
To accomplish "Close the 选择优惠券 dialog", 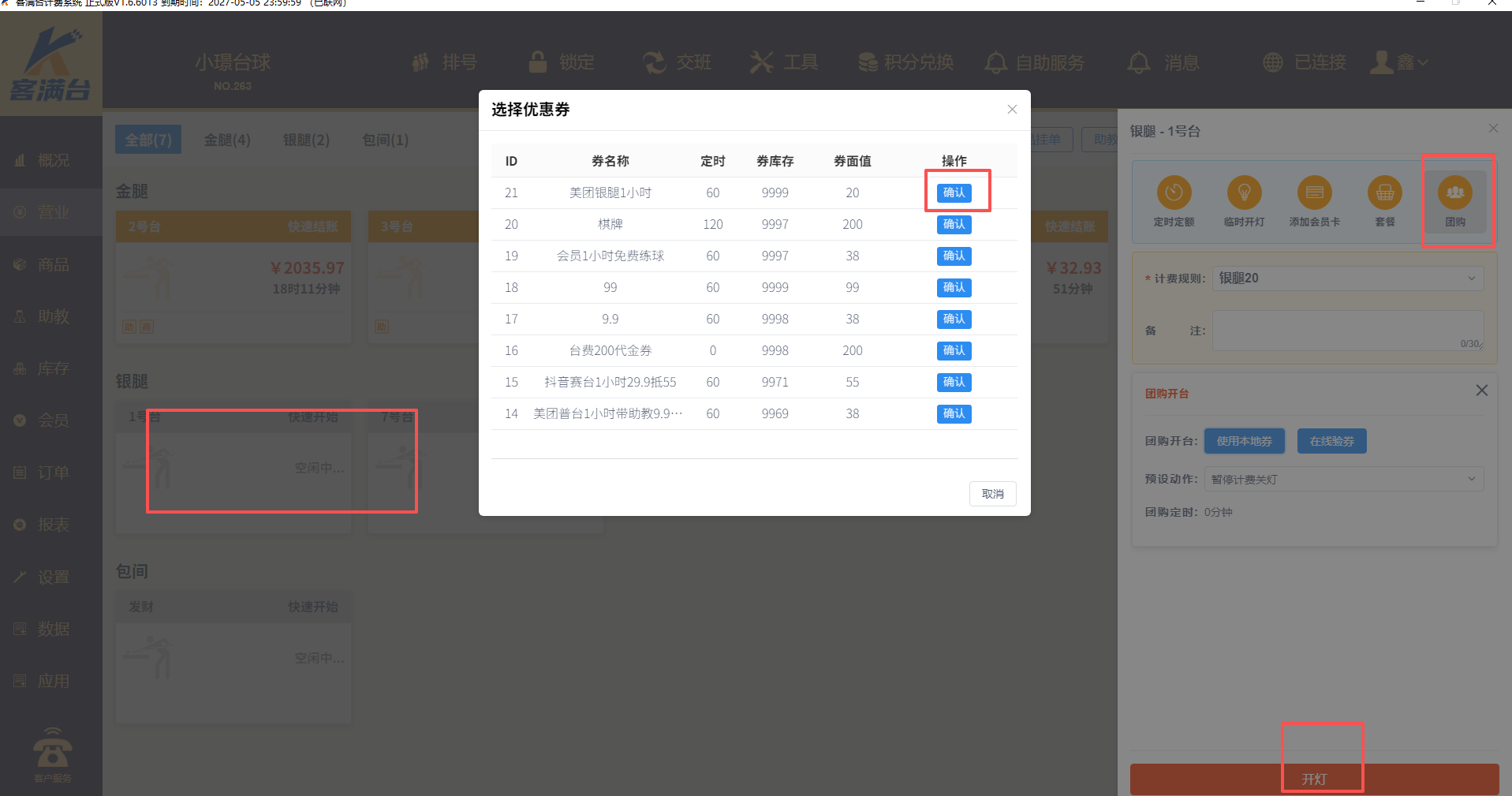I will 1012,110.
